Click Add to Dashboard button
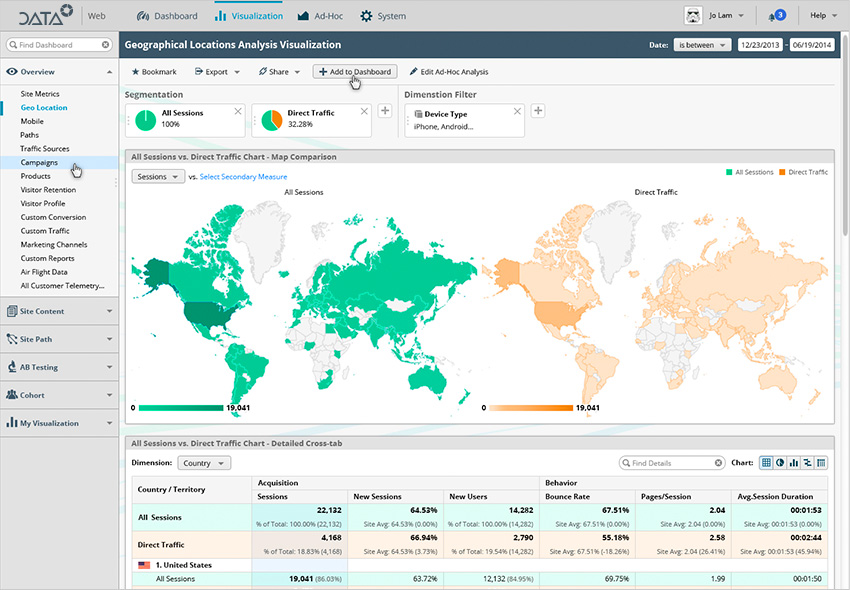The image size is (850, 590). (355, 72)
